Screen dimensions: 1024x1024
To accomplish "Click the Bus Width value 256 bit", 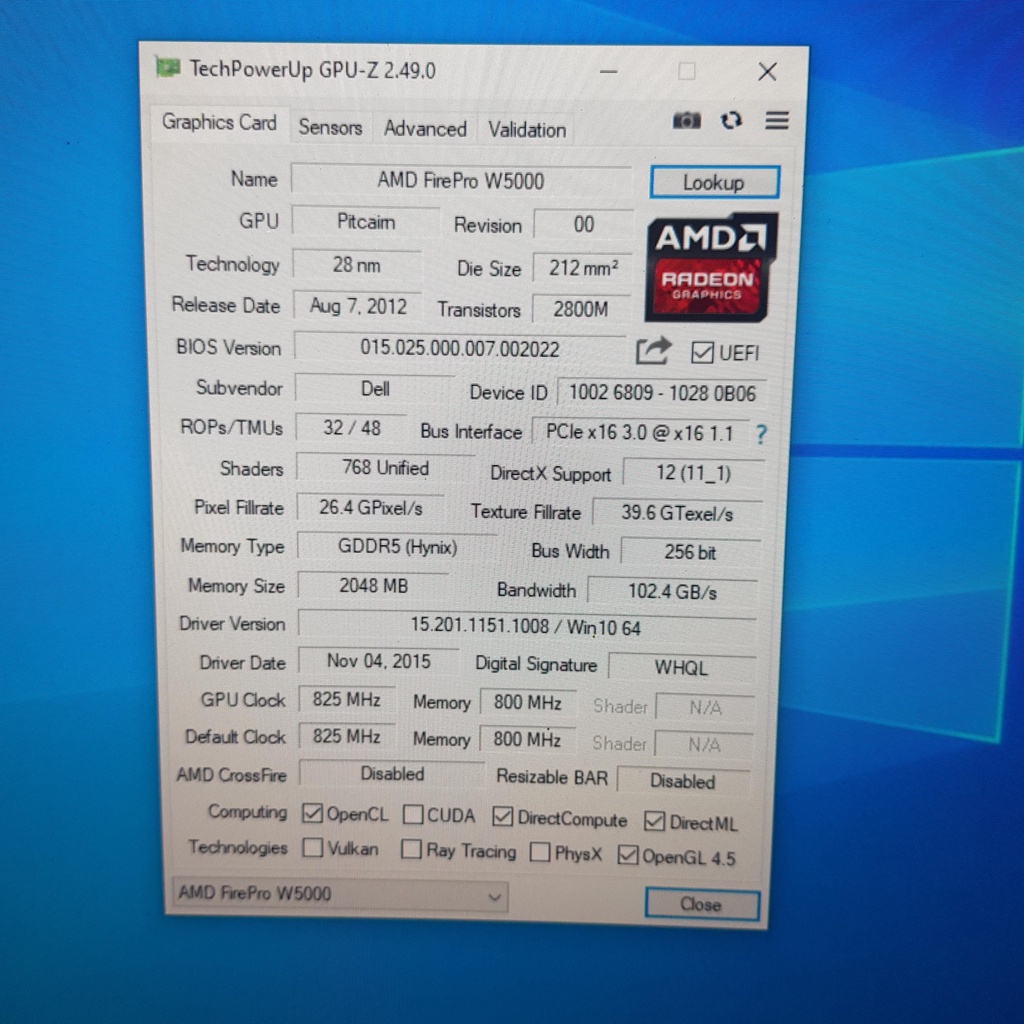I will (690, 552).
